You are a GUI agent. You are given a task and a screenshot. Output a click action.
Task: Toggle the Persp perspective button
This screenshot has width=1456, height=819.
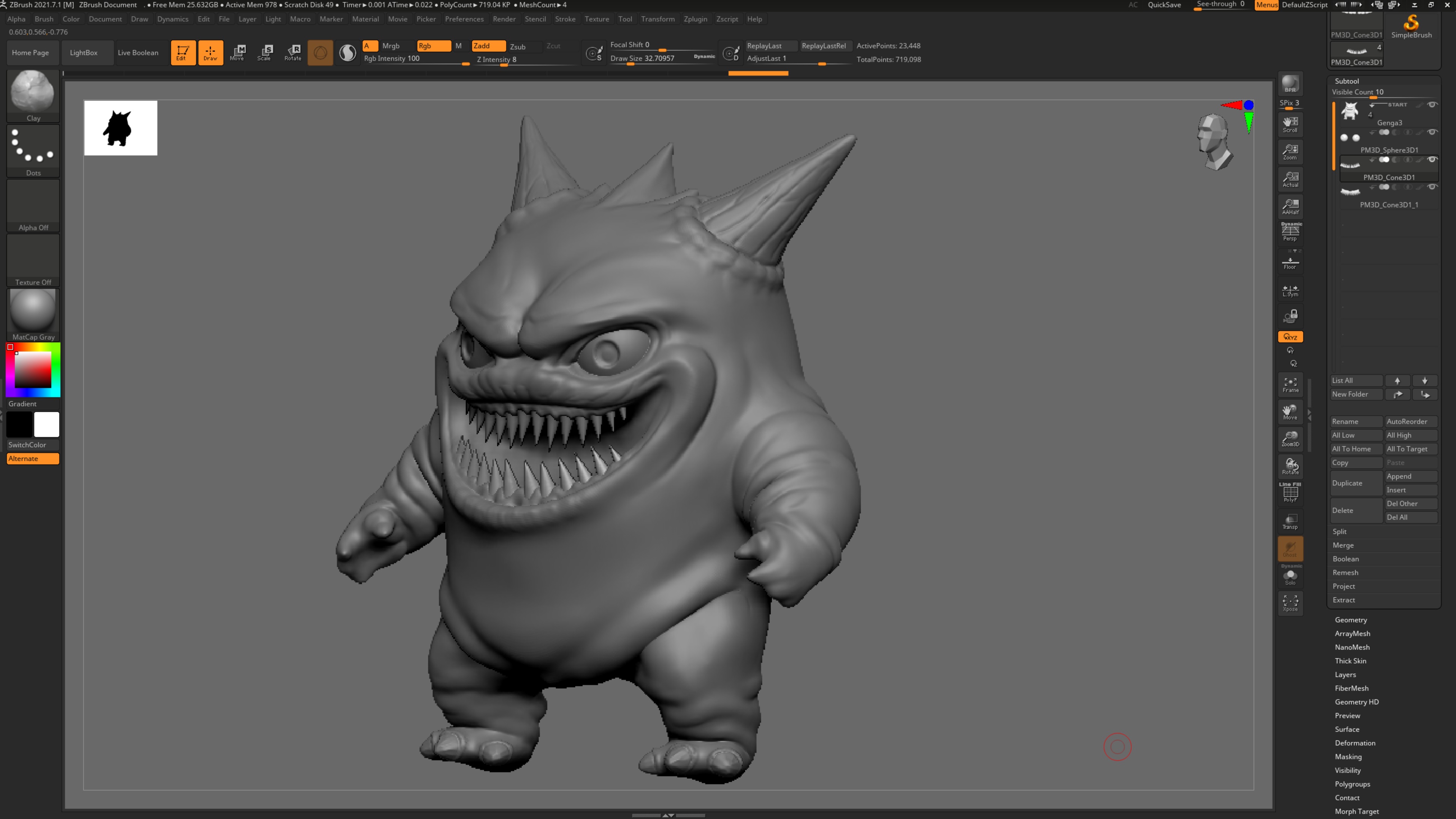(x=1290, y=232)
